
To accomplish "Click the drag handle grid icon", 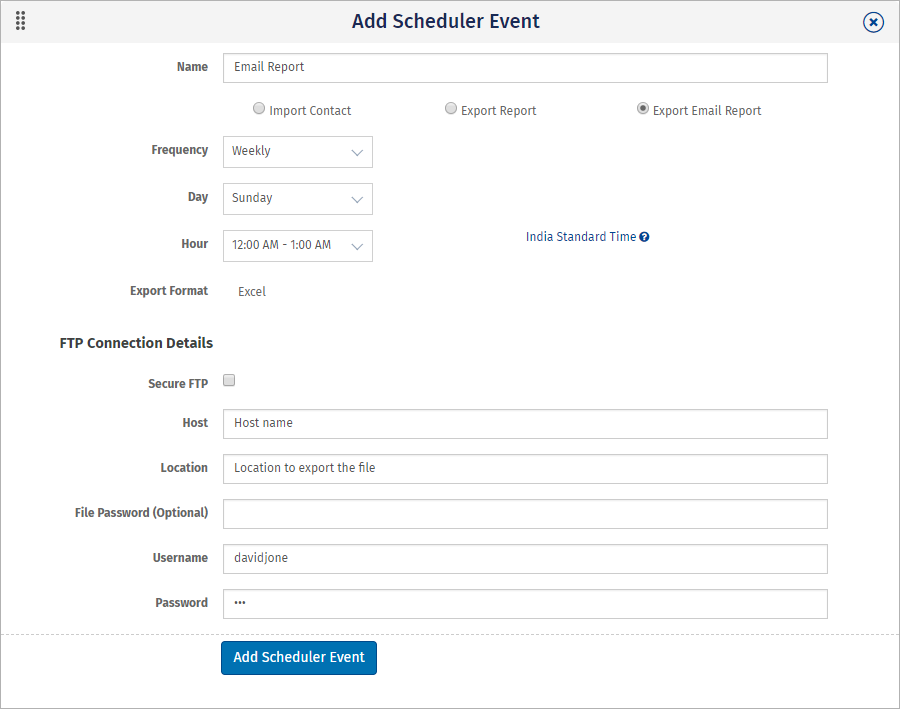I will pos(21,21).
